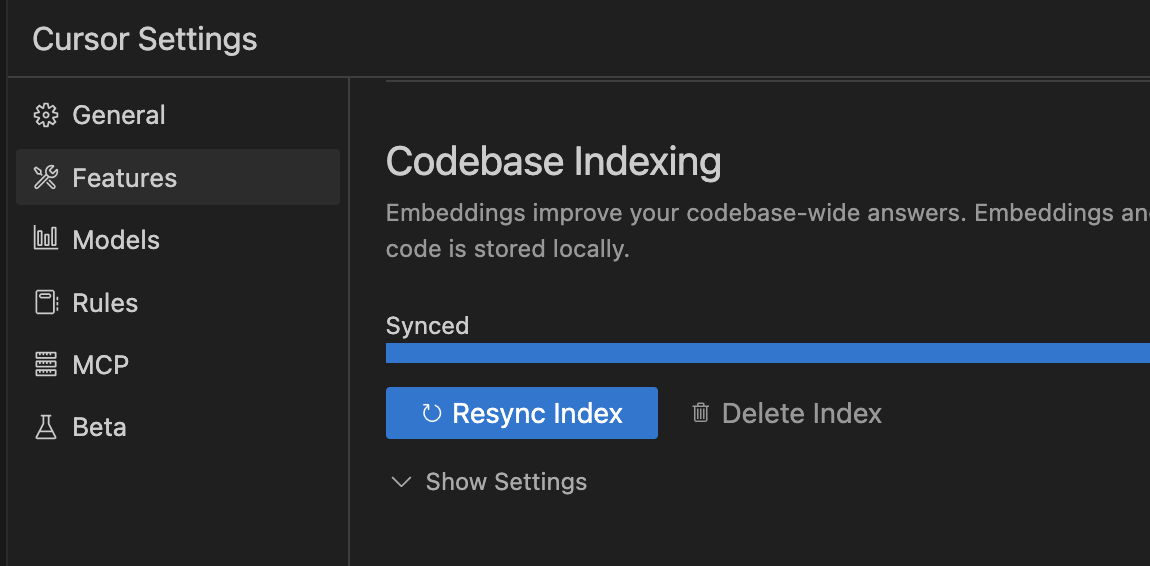Screen dimensions: 1150x566
Task: Click the Delete Index button text
Action: coord(802,414)
